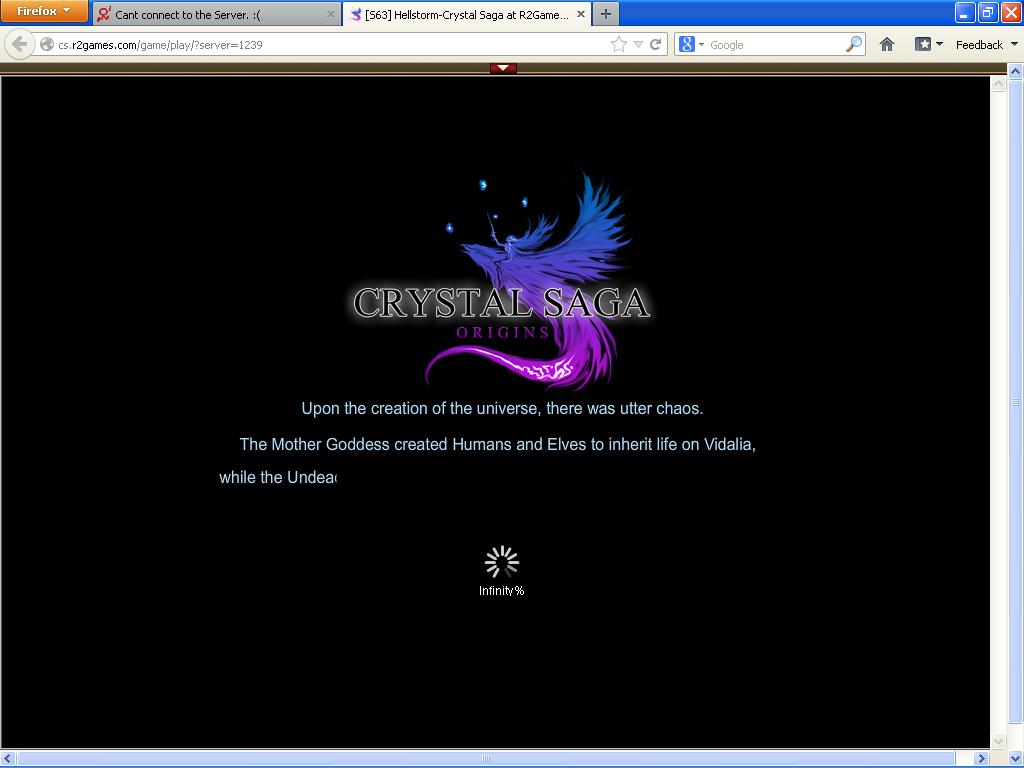This screenshot has height=768, width=1024.
Task: Open the Feedback dropdown menu
Action: point(985,44)
